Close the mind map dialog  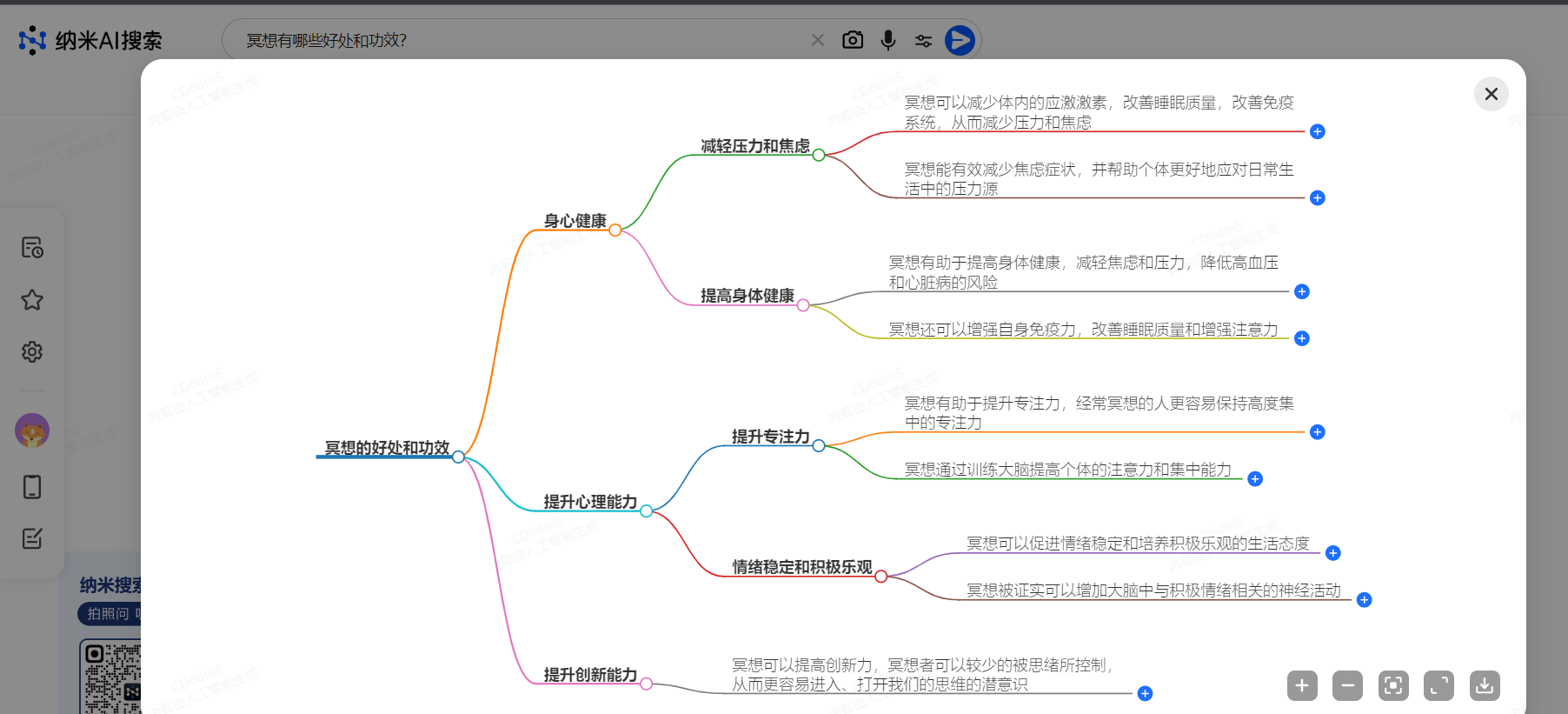[1491, 94]
